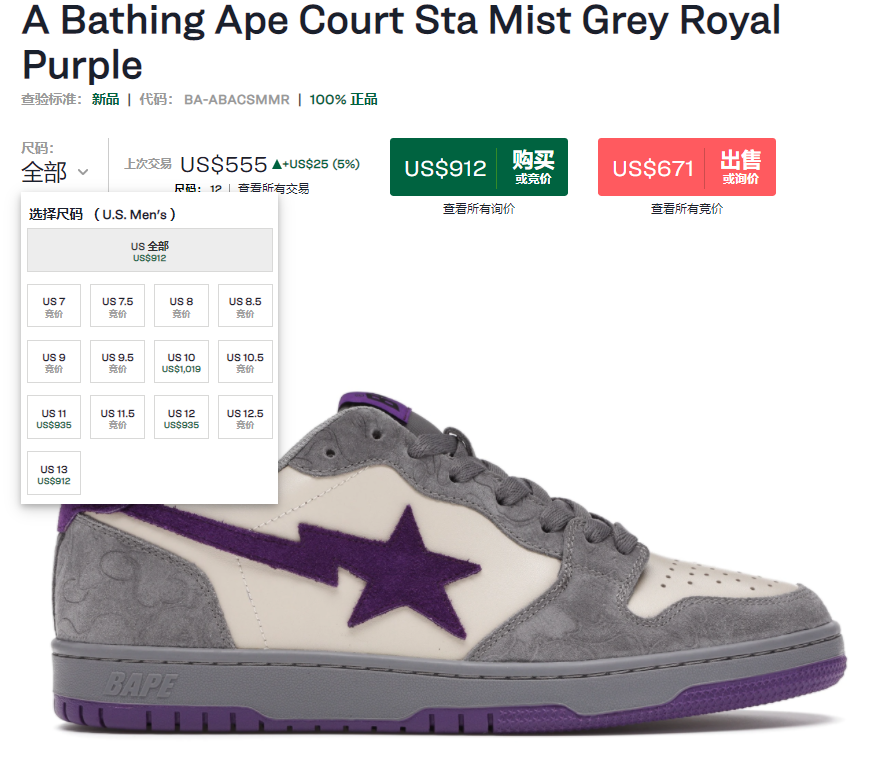
Task: Choose US 10 priced at US$1,019
Action: tap(182, 362)
